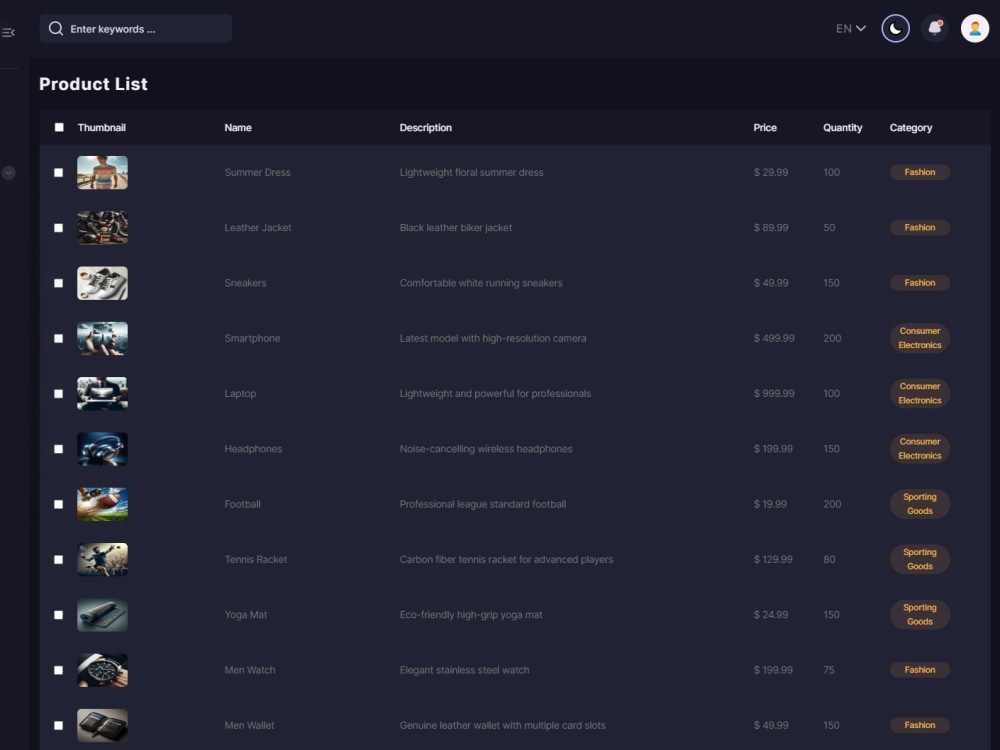Click description 'Black leather biker jacket'
Viewport: 1000px width, 750px height.
tap(455, 228)
